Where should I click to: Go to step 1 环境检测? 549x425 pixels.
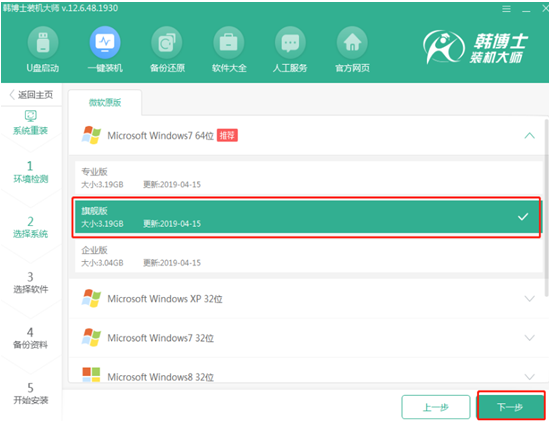[x=30, y=172]
